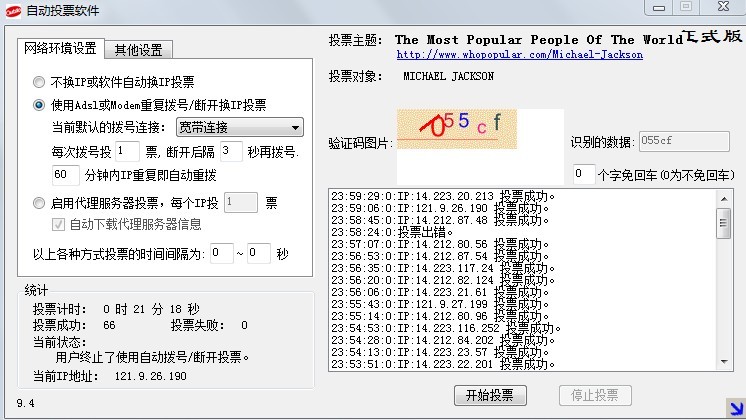Open the 宽带连接 dial-up connection dropdown
This screenshot has height=420, width=746.
click(238, 127)
